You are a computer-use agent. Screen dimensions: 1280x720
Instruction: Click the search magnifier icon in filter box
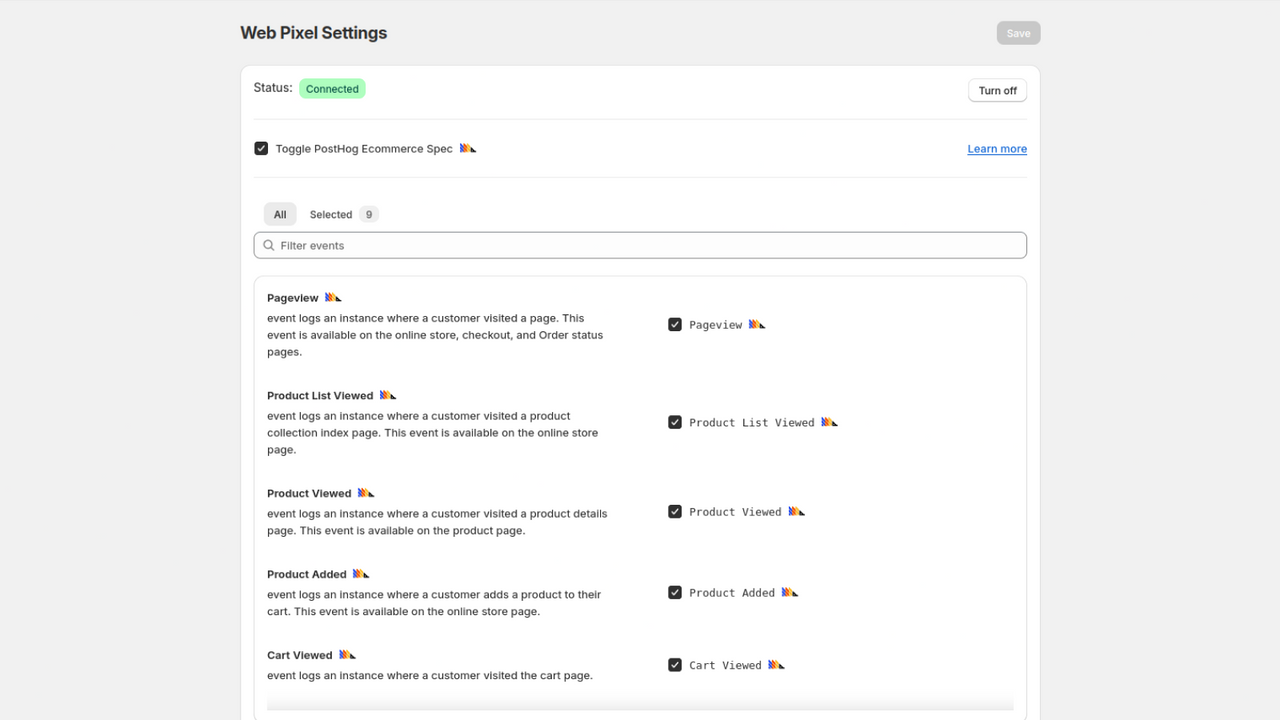(268, 245)
